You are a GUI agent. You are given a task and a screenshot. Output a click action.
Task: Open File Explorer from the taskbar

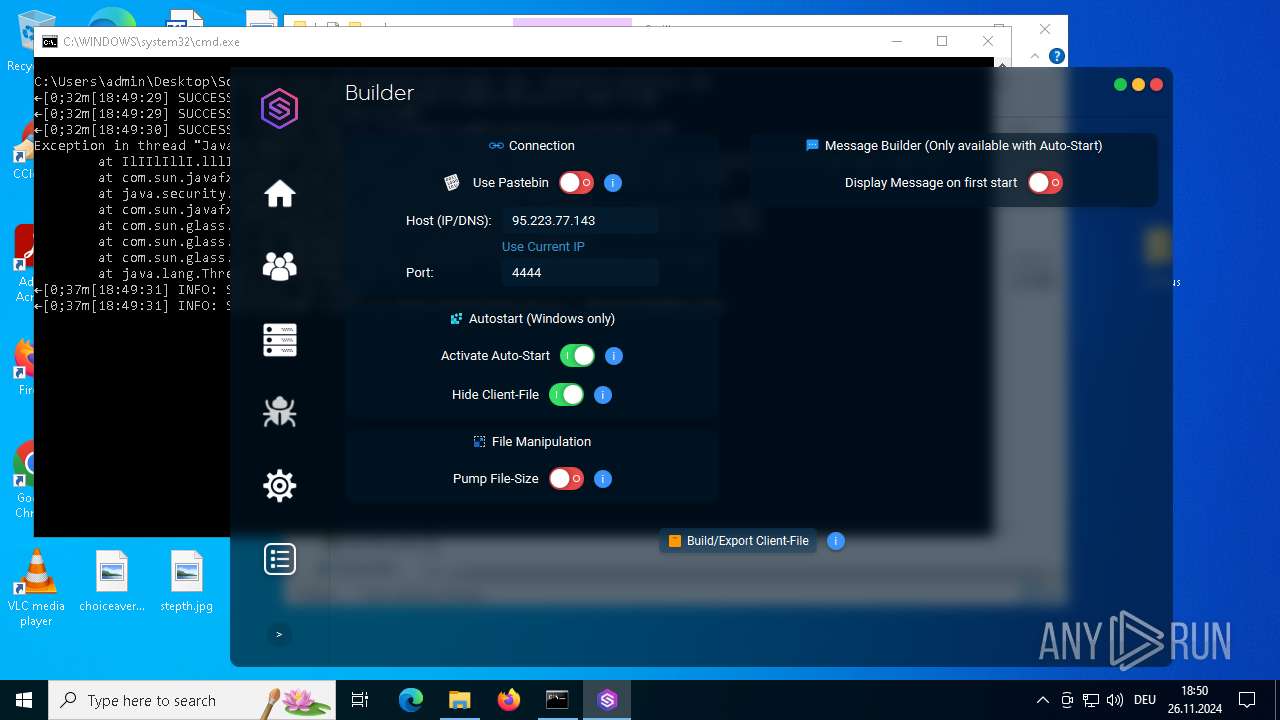[x=459, y=700]
